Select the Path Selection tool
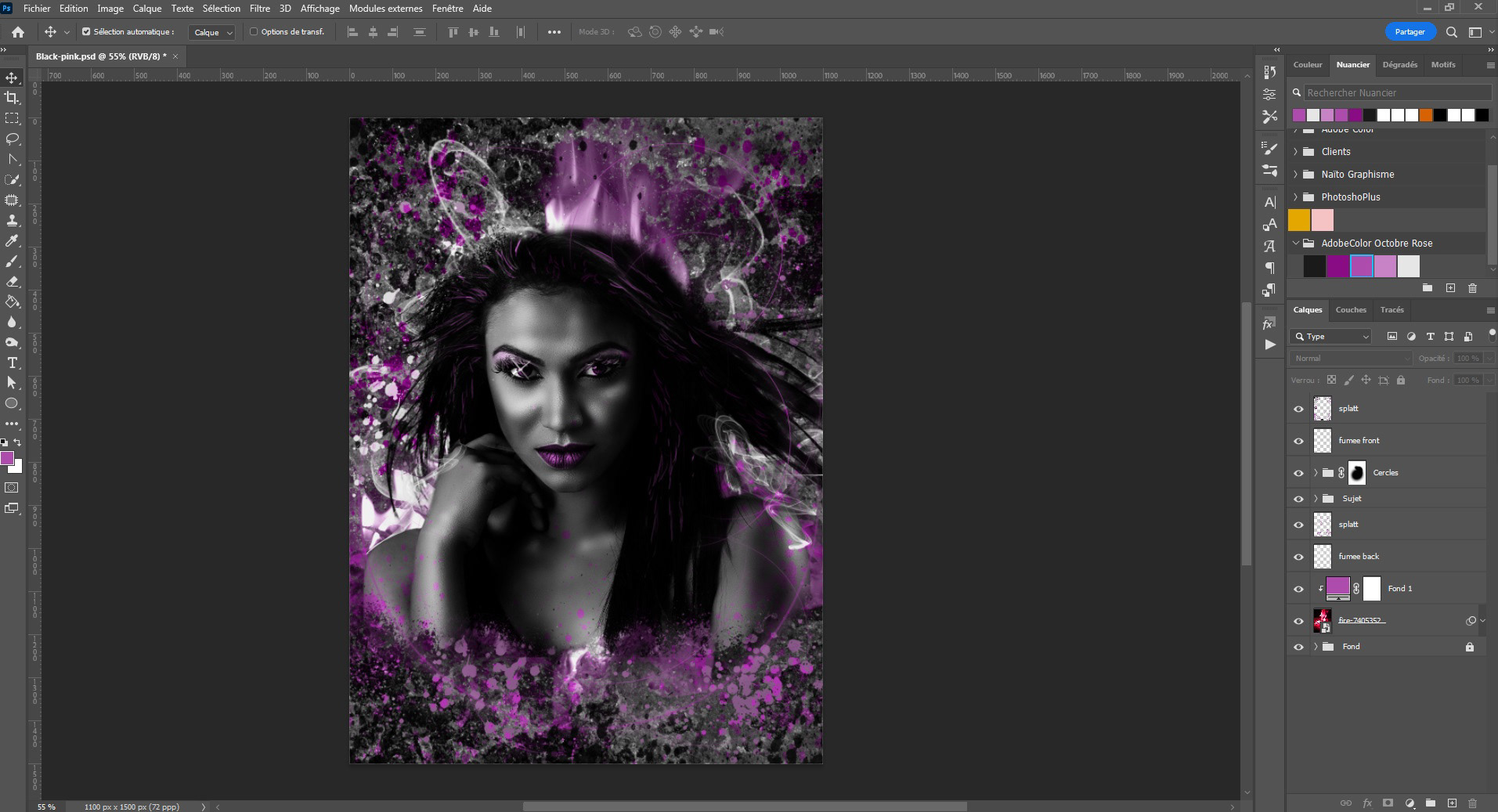1498x812 pixels. tap(12, 383)
